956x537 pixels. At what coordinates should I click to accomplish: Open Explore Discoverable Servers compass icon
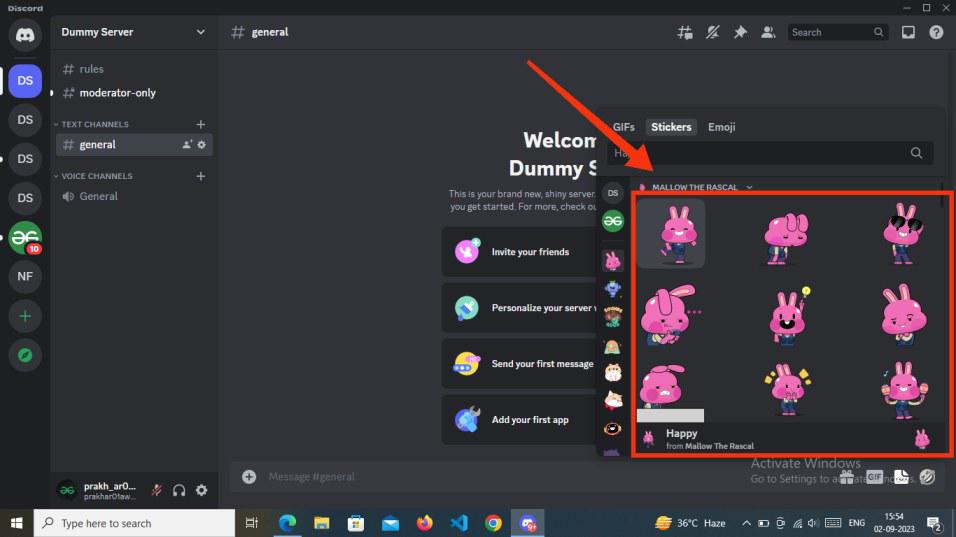coord(25,355)
